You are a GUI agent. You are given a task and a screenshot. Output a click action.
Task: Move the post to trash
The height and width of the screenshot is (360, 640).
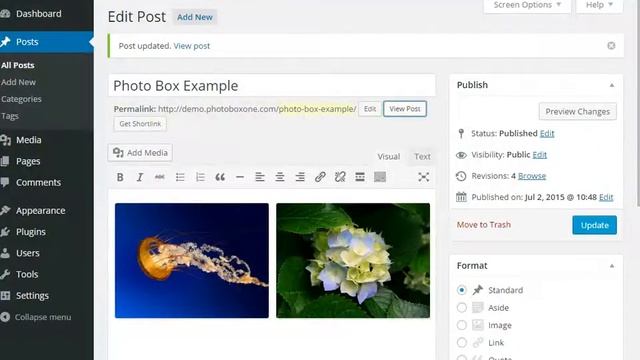[x=484, y=225]
